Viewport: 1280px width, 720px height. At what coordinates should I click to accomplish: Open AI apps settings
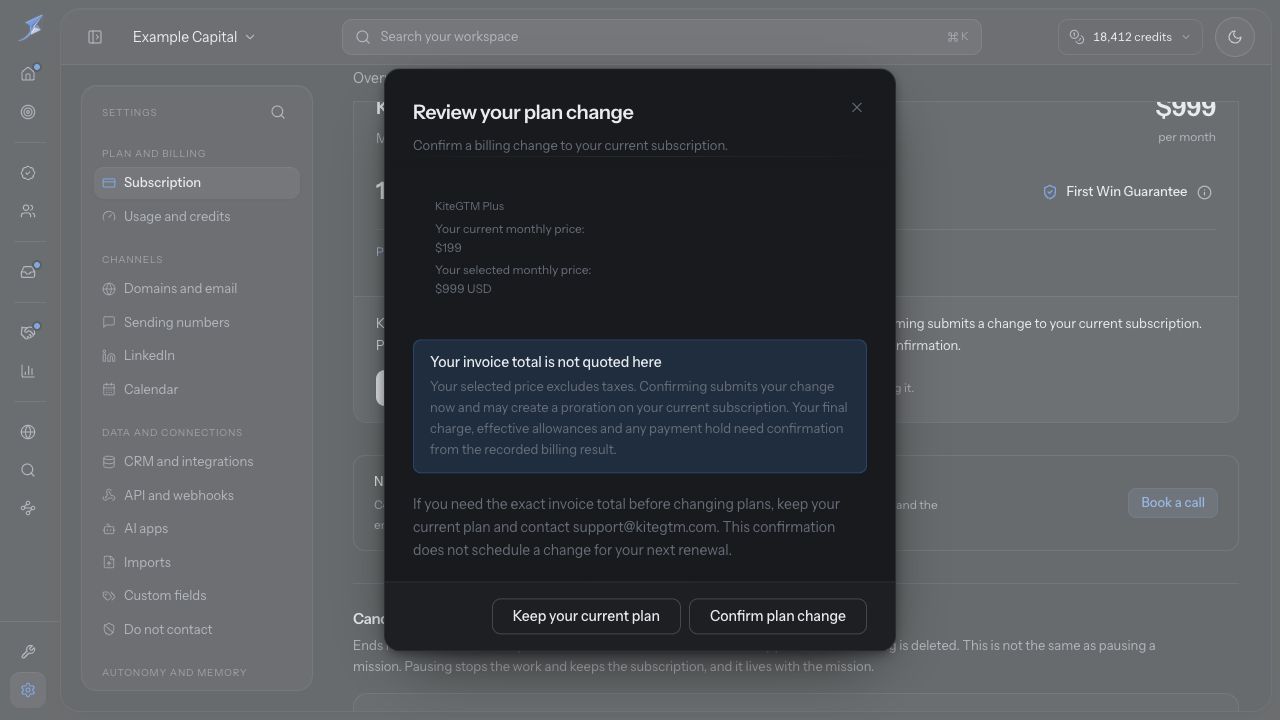197,528
